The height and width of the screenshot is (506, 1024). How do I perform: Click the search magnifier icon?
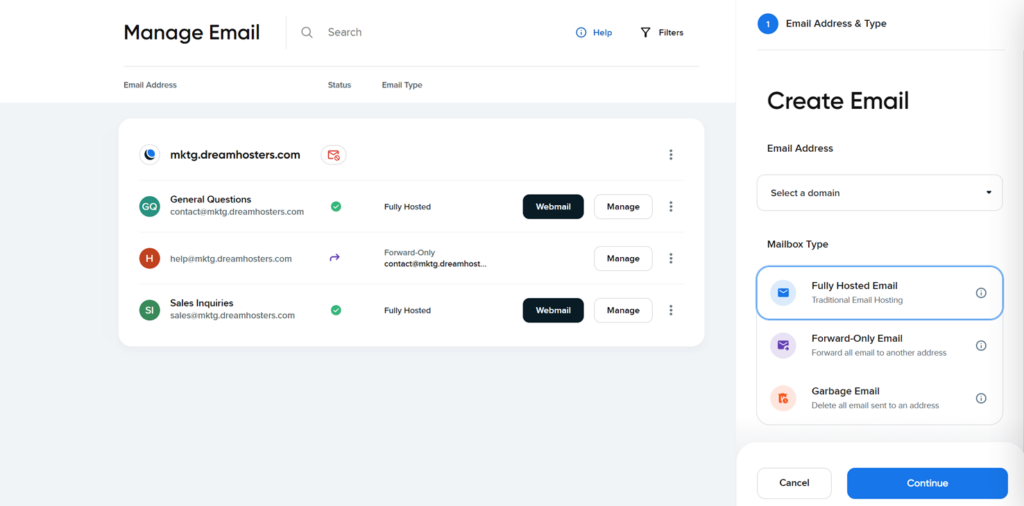pos(307,33)
